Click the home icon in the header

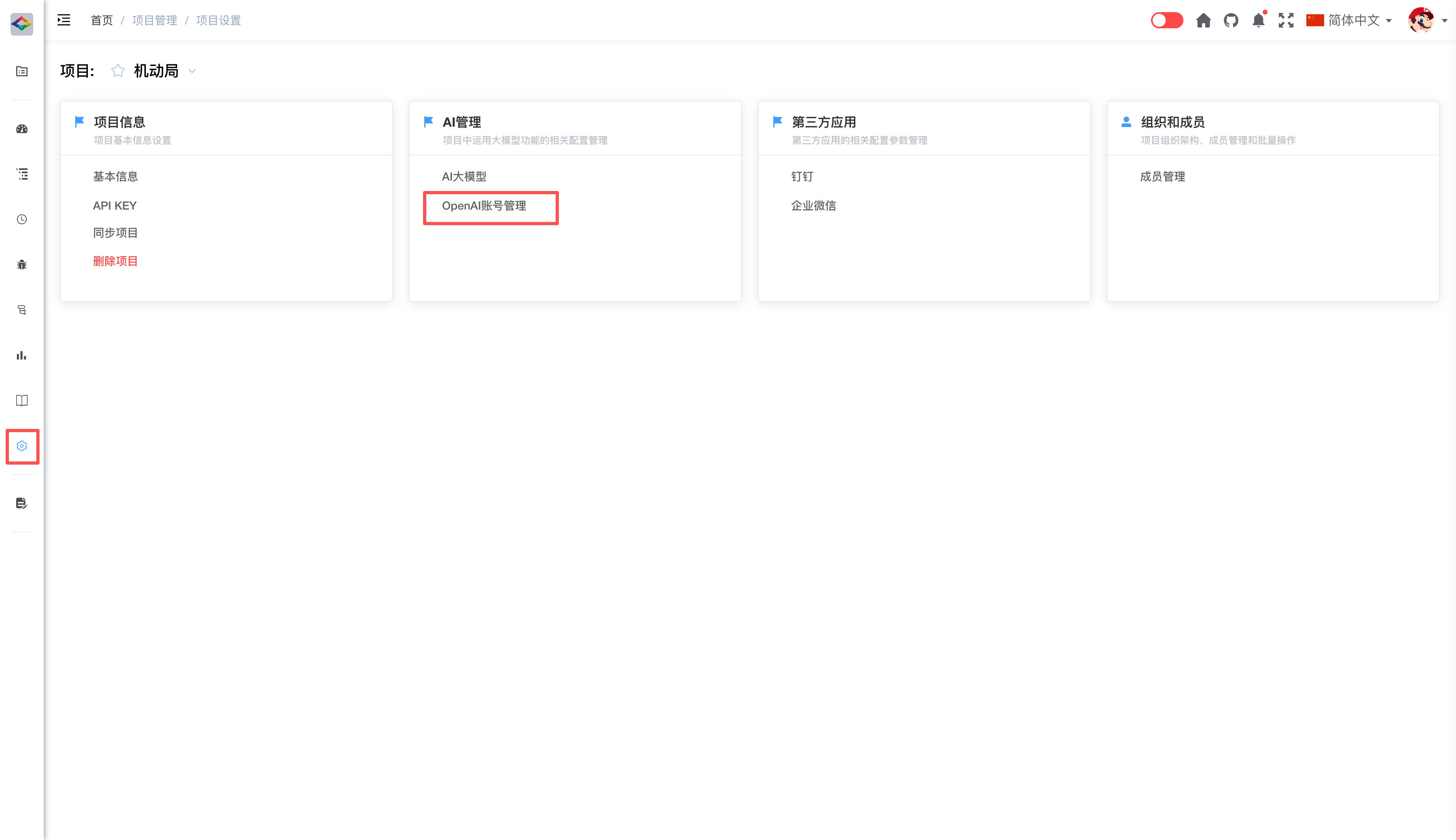click(x=1203, y=21)
